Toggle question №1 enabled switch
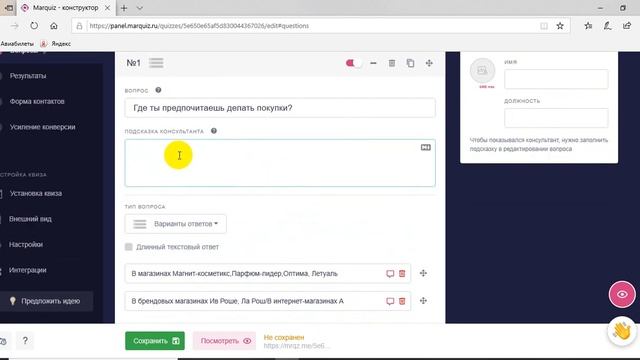Viewport: 640px width, 360px height. click(x=353, y=63)
